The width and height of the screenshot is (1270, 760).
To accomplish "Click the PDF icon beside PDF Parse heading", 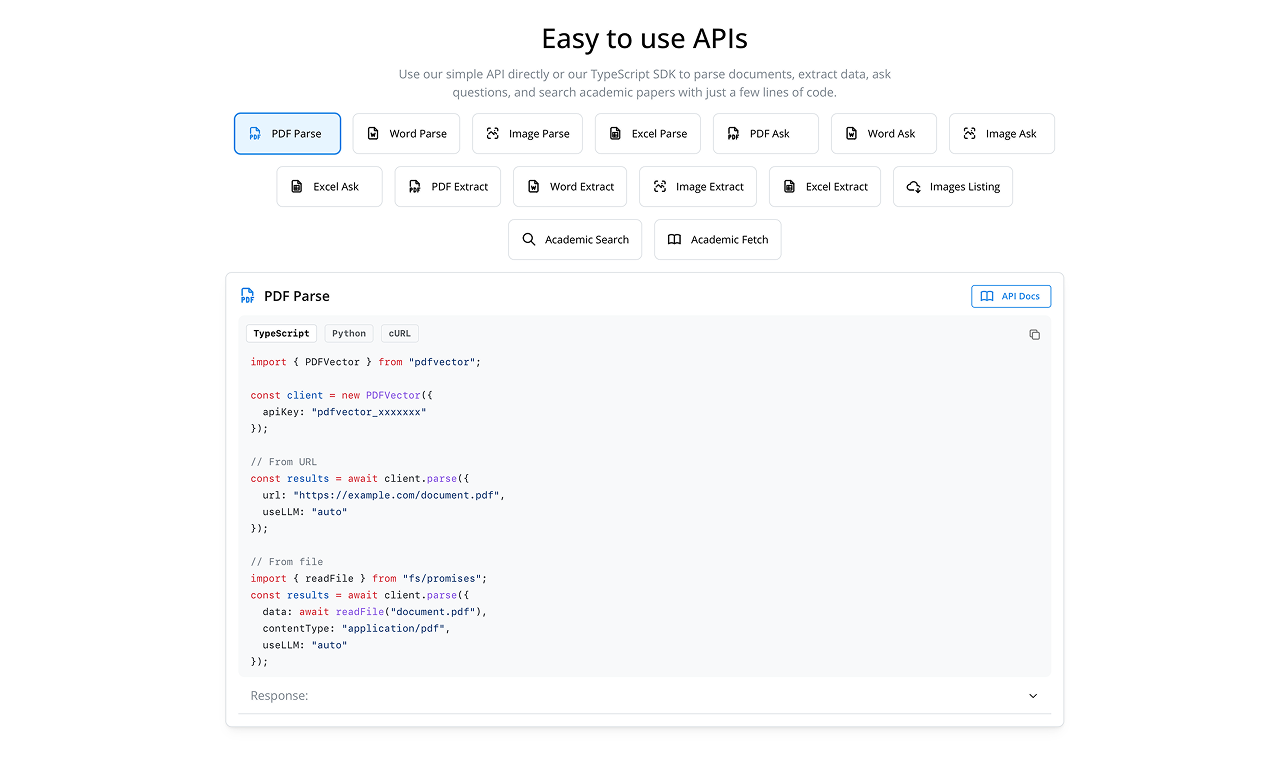I will (248, 296).
